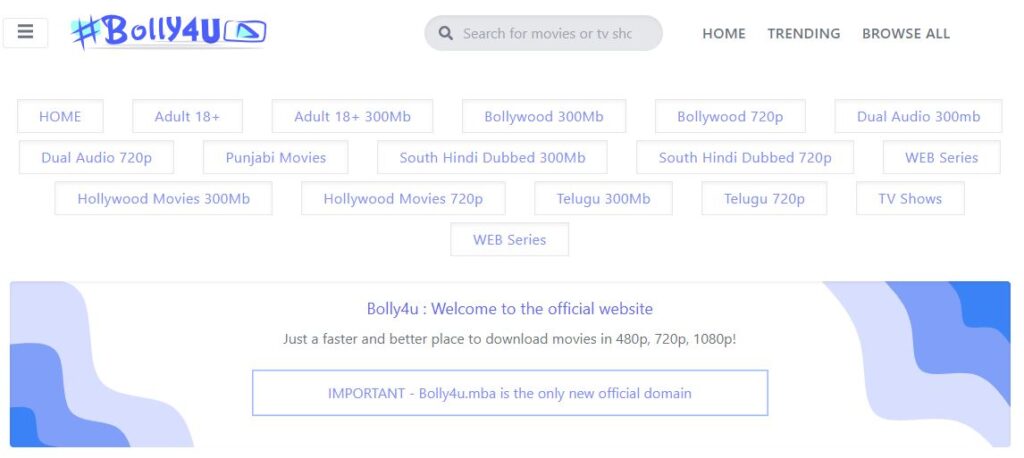Open the WEB Series button below Telugu 300Mb

point(509,240)
